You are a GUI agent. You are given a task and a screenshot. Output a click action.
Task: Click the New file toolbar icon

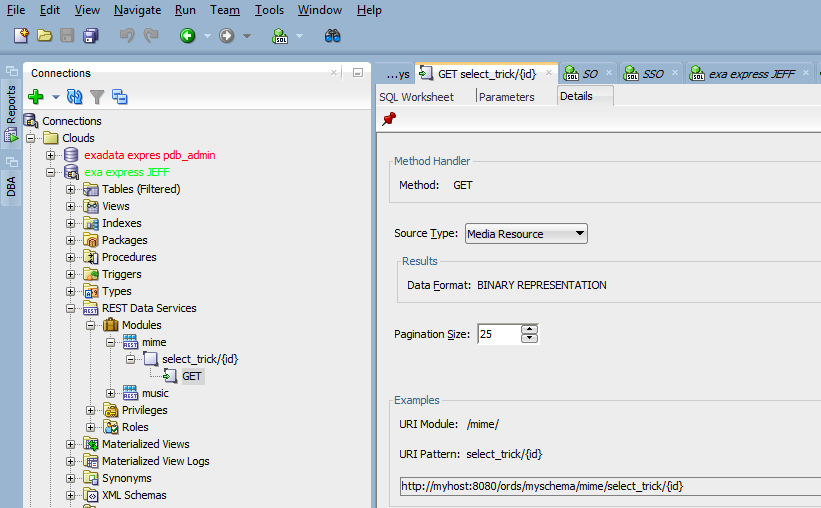[21, 36]
